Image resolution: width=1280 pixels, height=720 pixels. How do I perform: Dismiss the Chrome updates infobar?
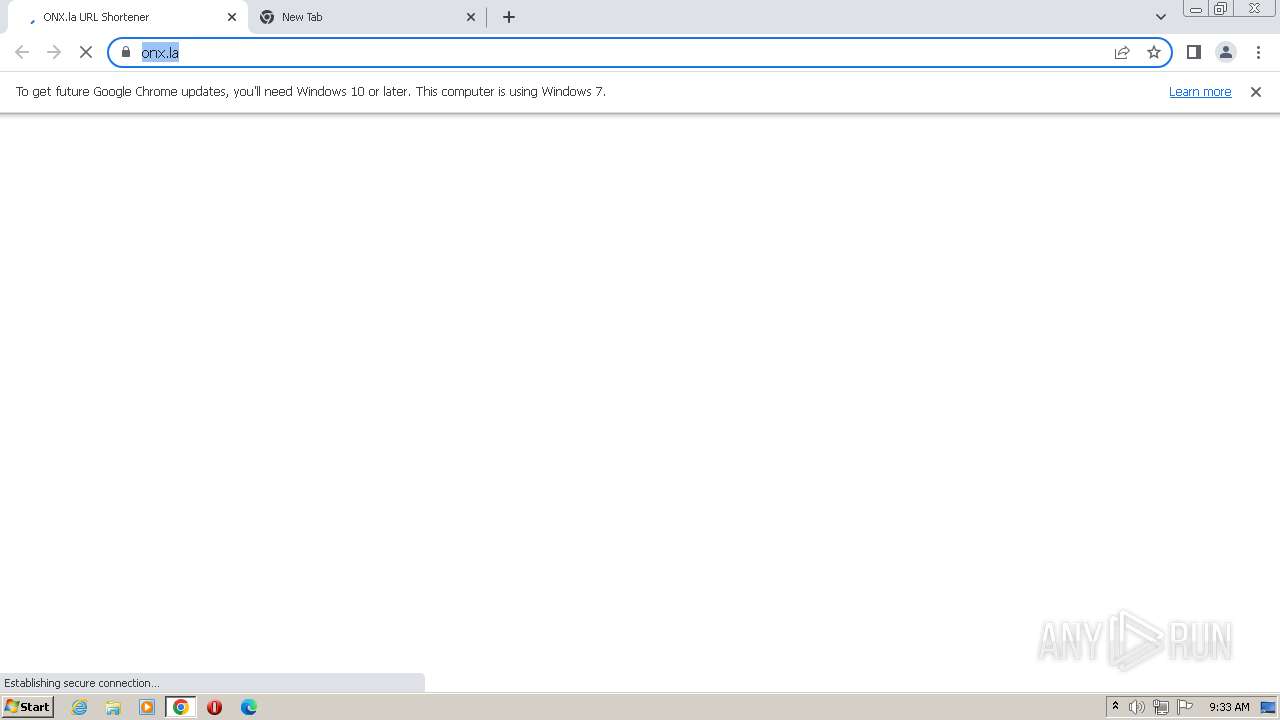(x=1256, y=92)
